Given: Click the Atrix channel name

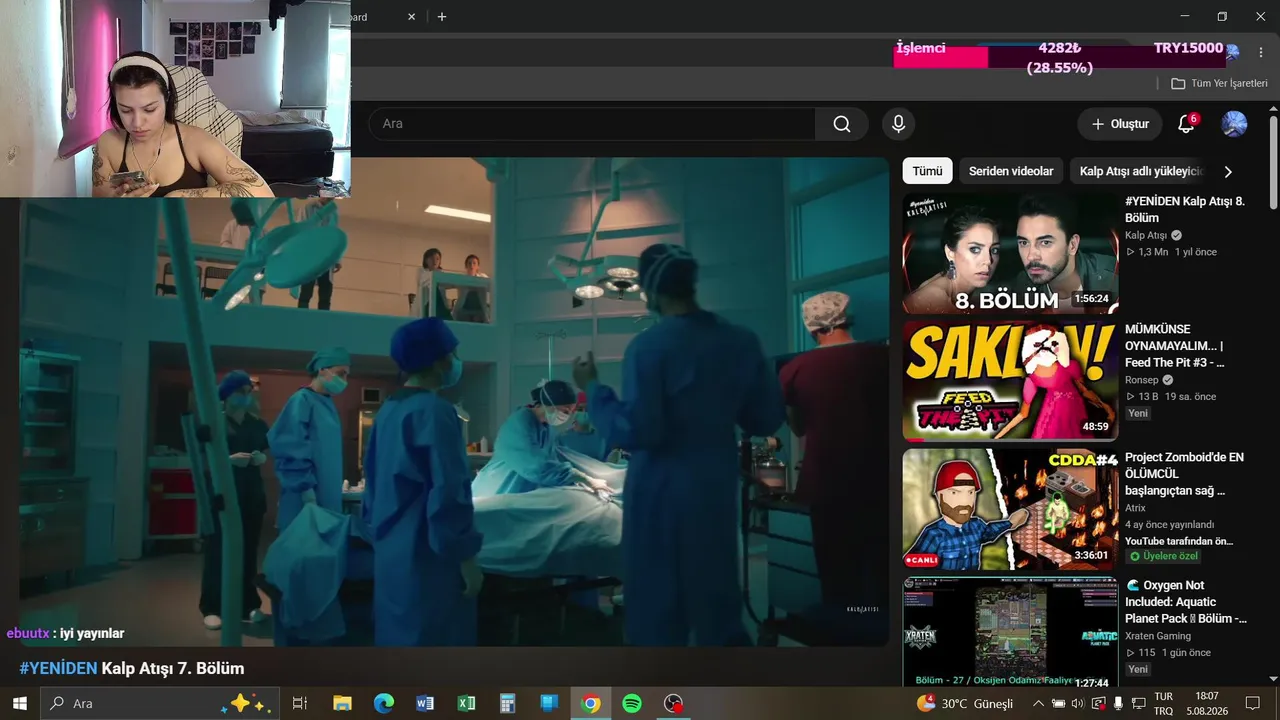Looking at the screenshot, I should [1135, 508].
